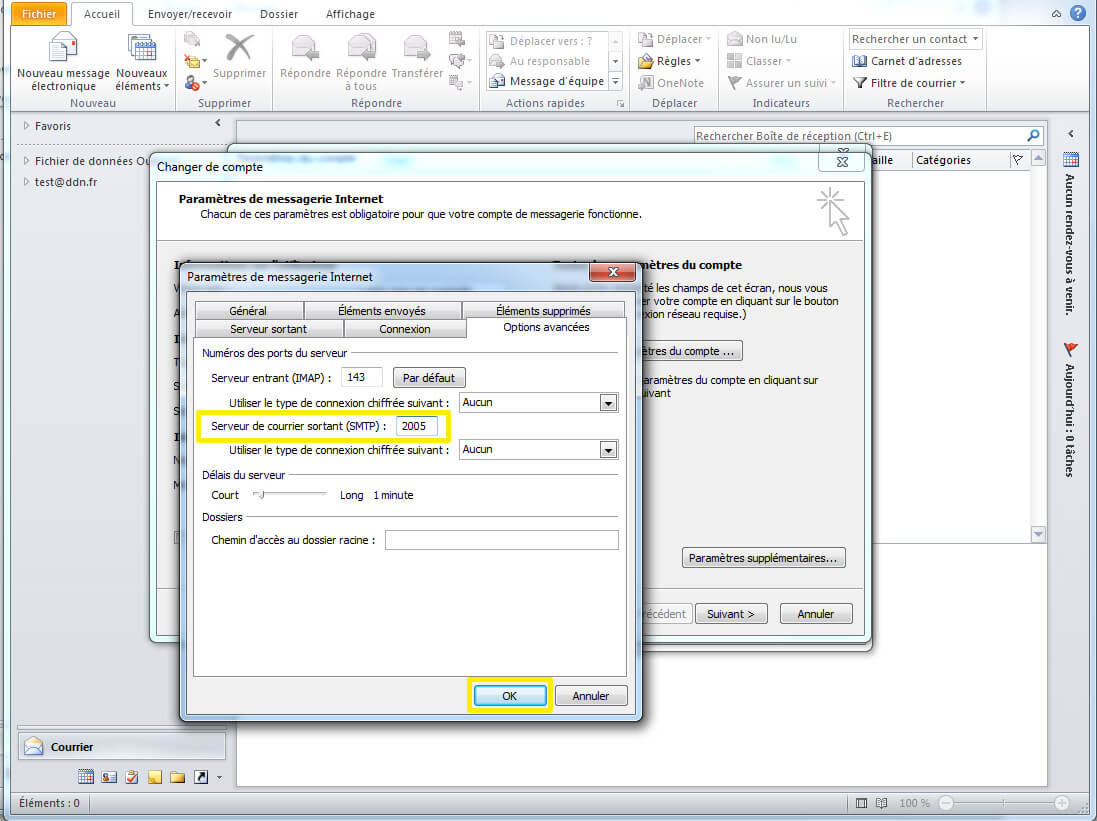This screenshot has height=821, width=1097.
Task: Open Contacts from navigation pane bottom icons
Action: click(109, 777)
